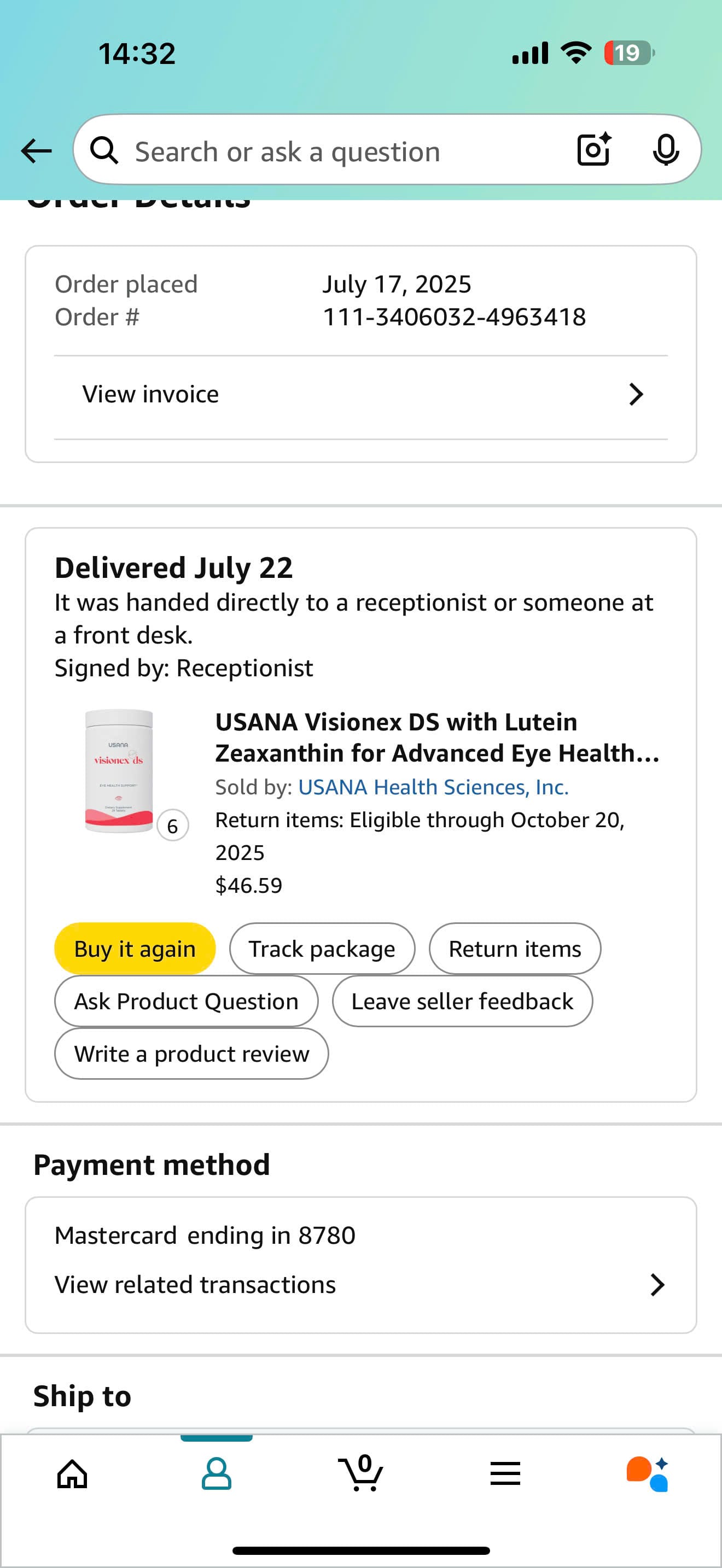Choose Leave seller feedback
Image resolution: width=722 pixels, height=1568 pixels.
(x=462, y=1001)
